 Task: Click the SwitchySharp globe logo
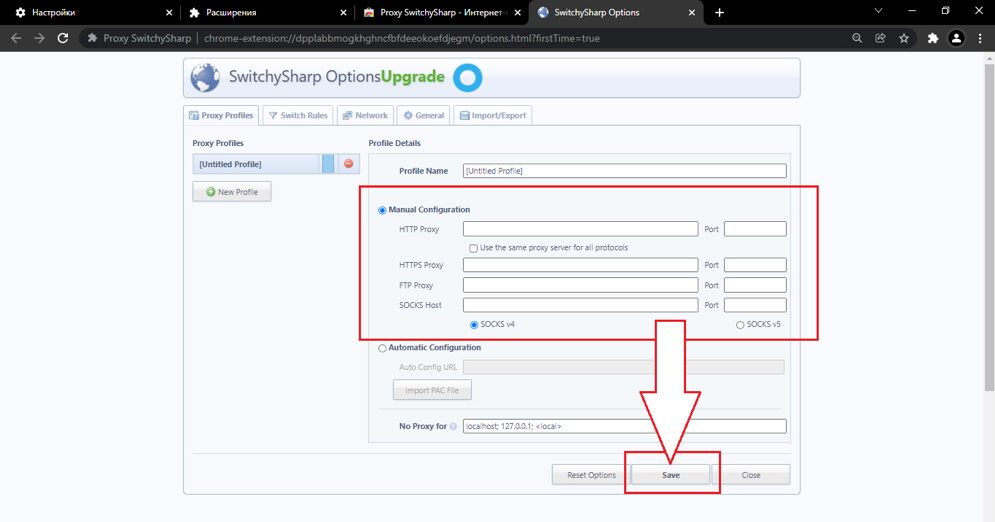click(x=205, y=77)
